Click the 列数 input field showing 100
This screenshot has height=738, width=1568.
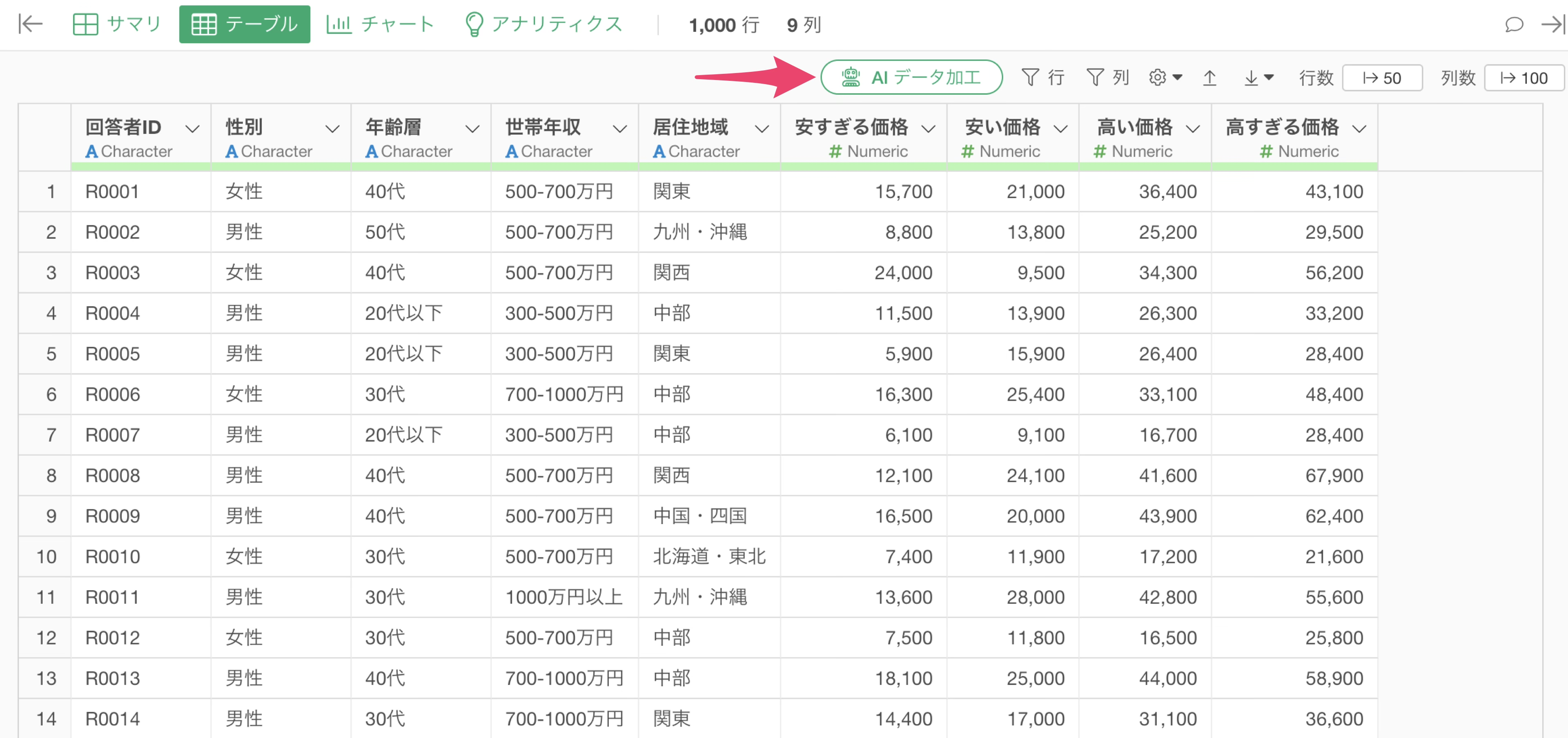[x=1523, y=78]
